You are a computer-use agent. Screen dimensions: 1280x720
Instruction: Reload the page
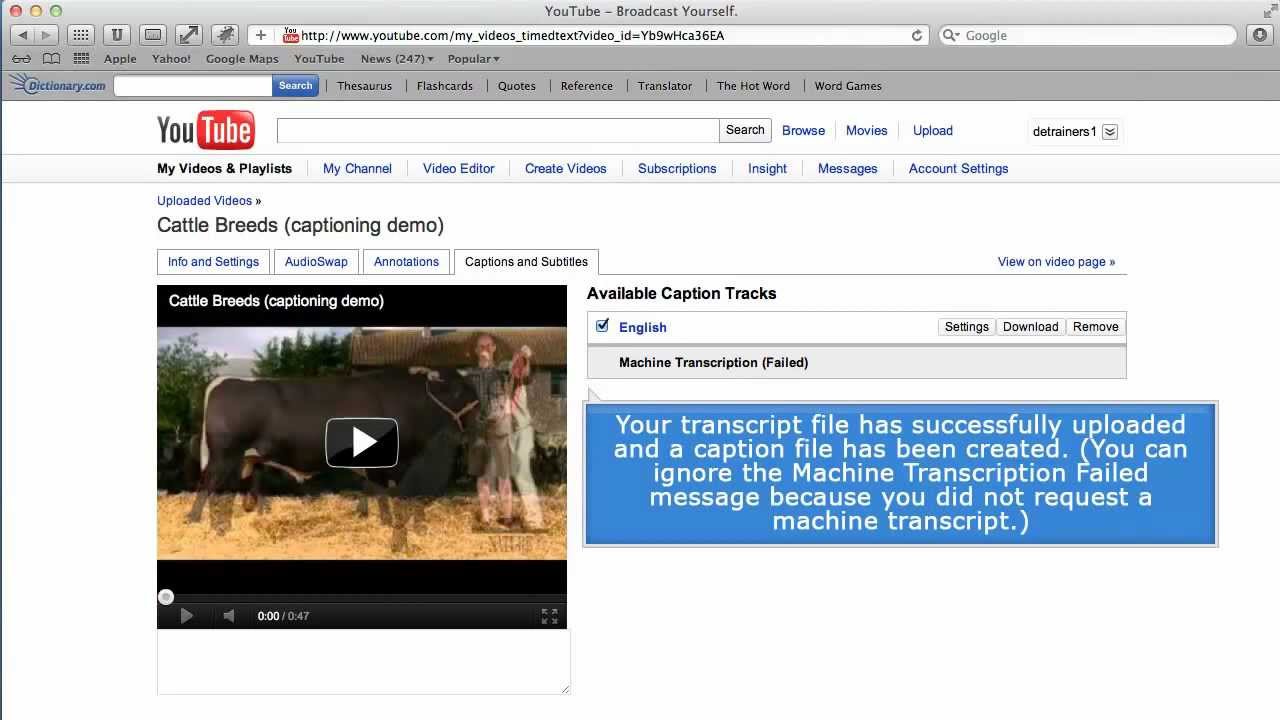(x=917, y=35)
